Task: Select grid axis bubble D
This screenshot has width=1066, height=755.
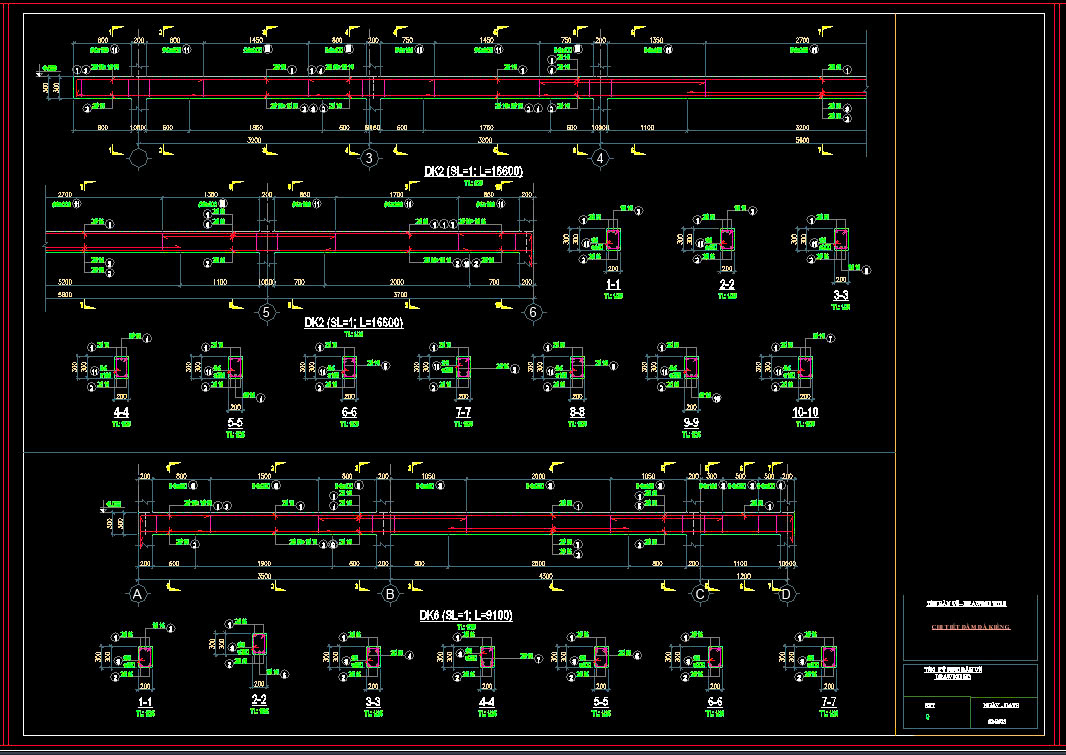Action: coord(786,595)
